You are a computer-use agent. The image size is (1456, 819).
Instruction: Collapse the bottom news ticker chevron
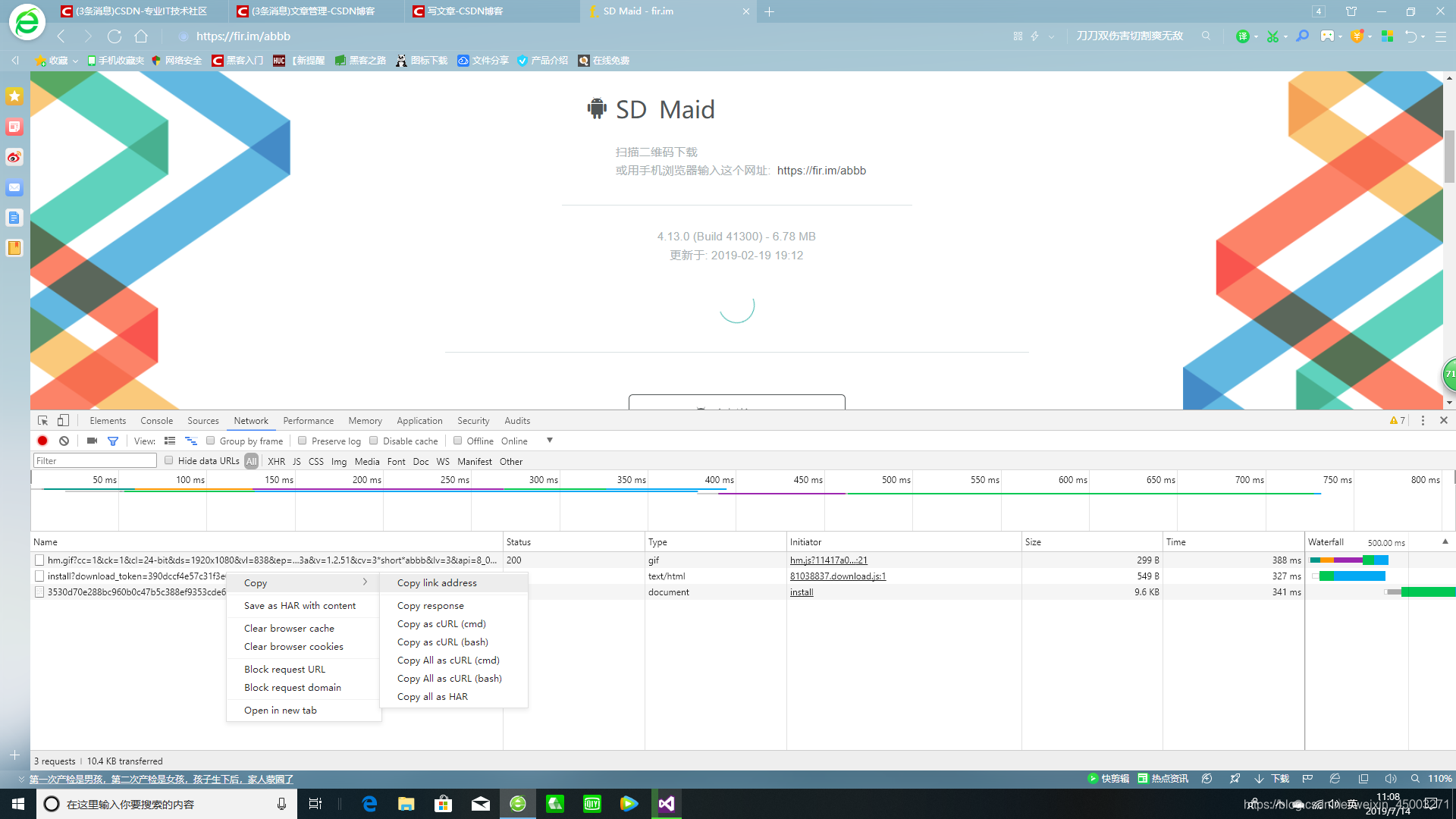[21, 779]
